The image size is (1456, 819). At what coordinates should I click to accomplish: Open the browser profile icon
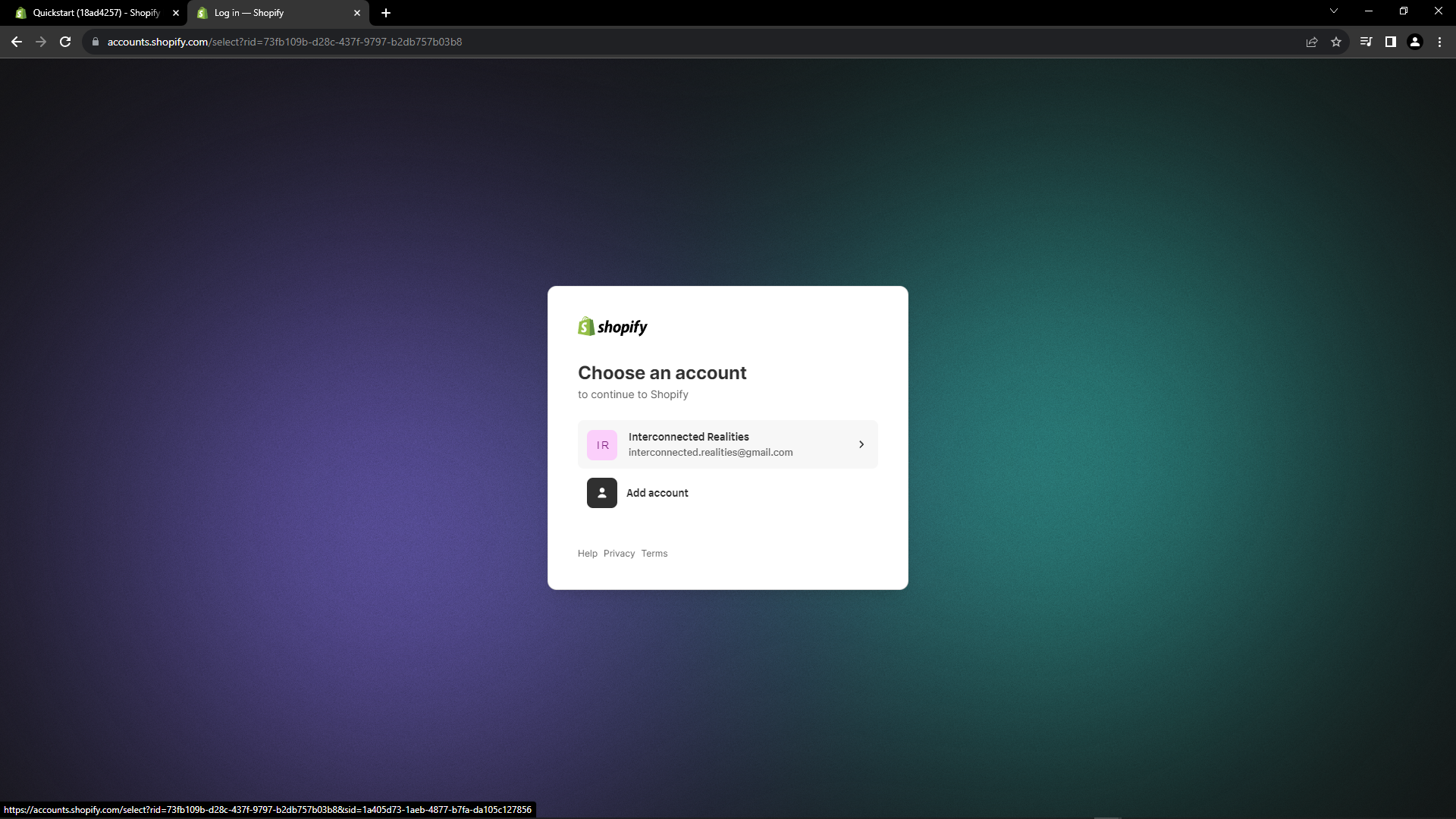click(x=1415, y=42)
